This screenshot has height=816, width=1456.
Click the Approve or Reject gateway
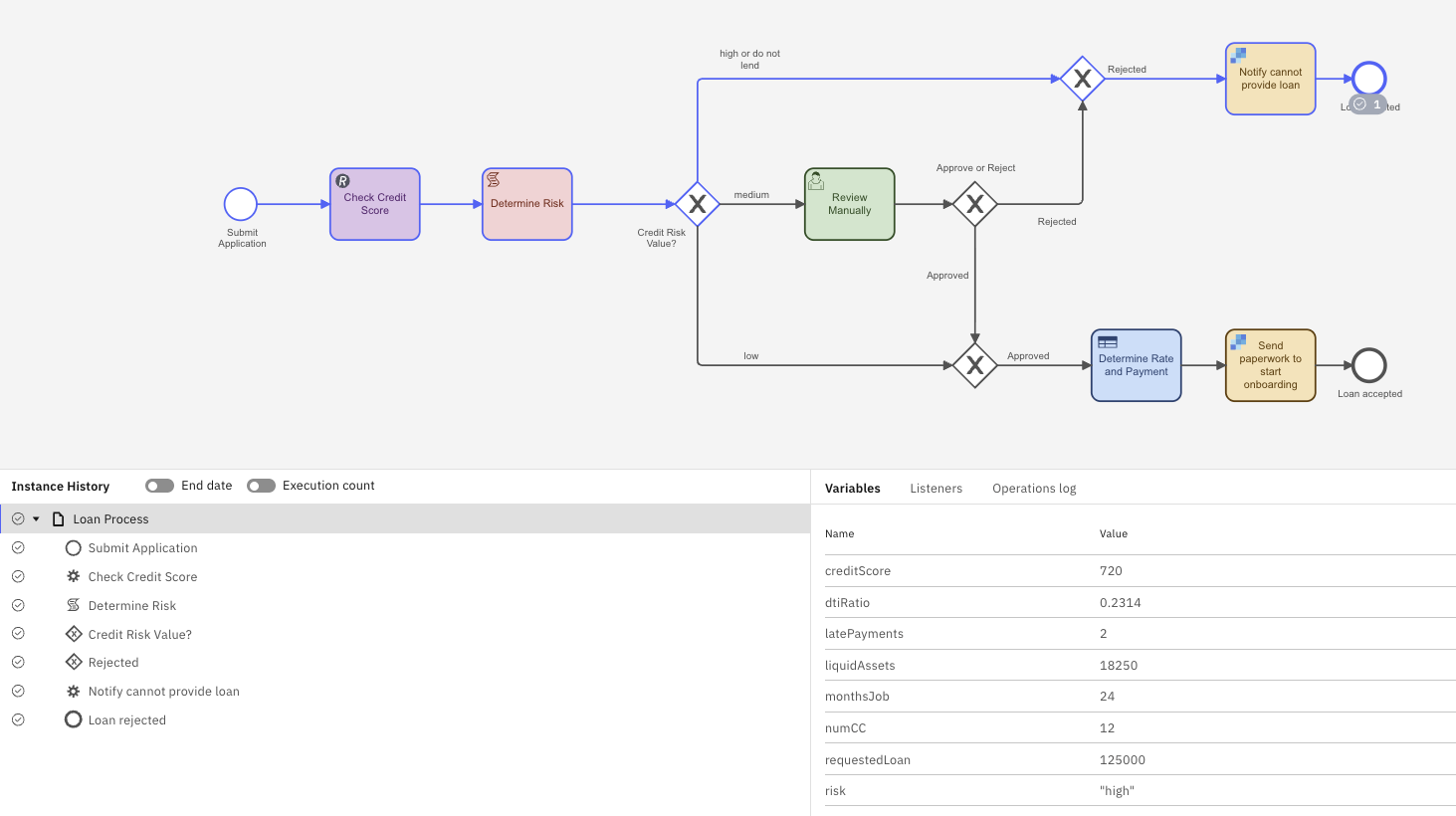[974, 204]
